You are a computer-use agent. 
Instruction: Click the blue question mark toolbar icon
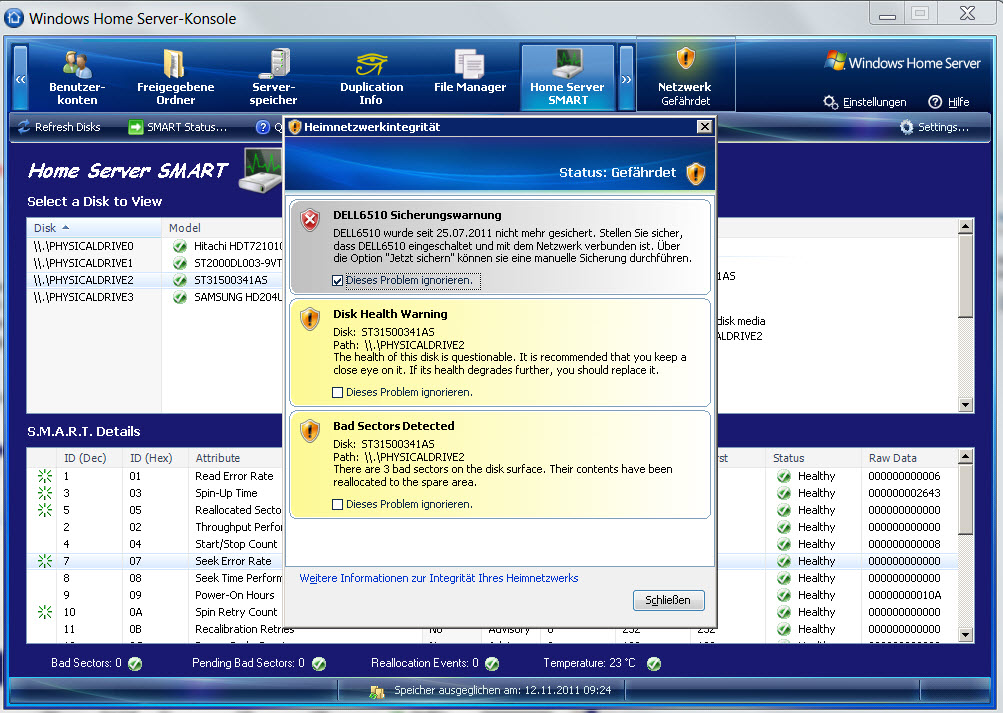262,127
